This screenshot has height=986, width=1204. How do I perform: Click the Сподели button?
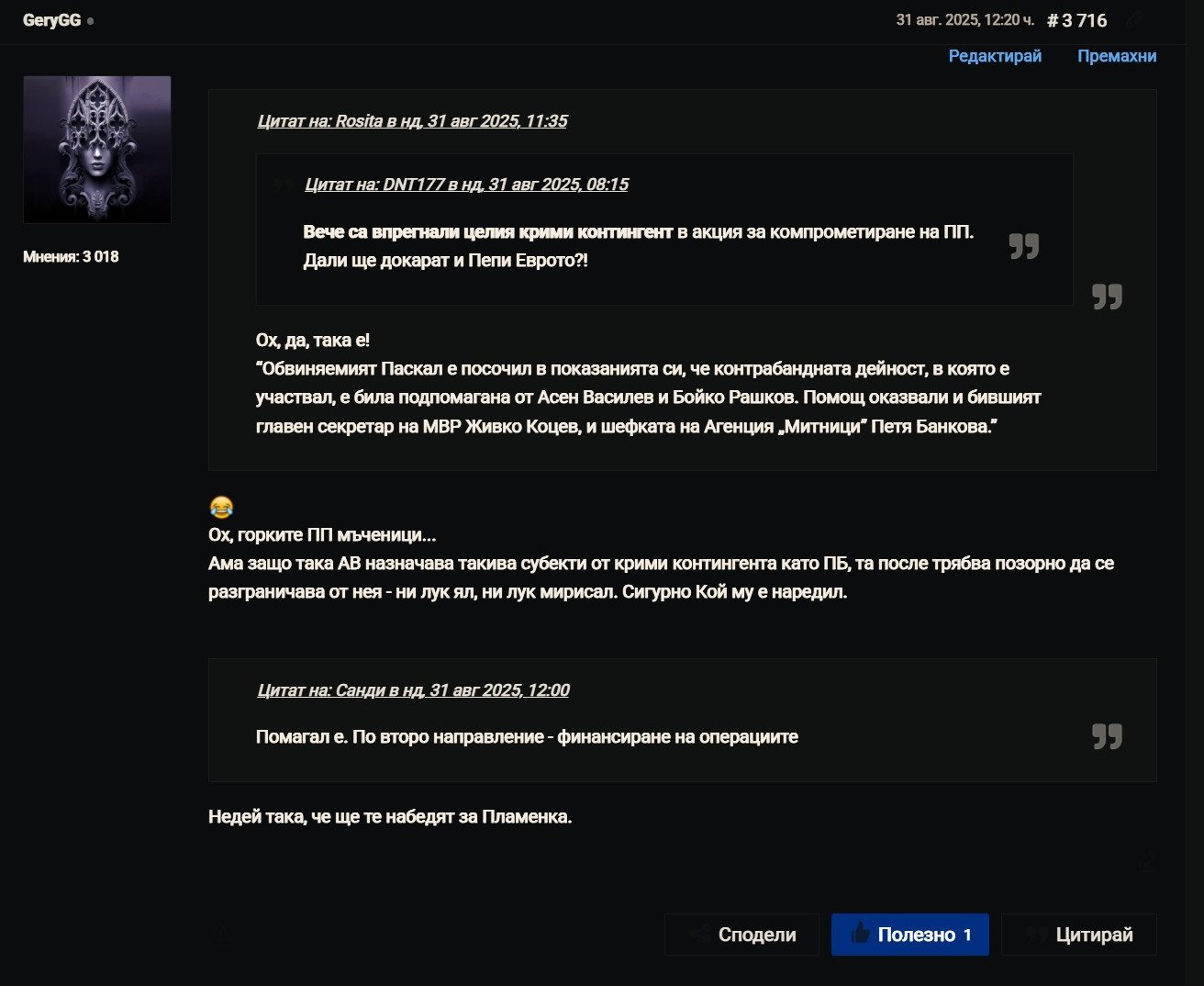click(741, 935)
